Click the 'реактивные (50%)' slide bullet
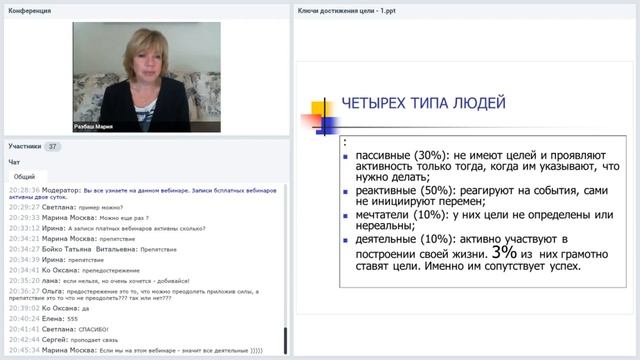The height and width of the screenshot is (360, 640). point(482,196)
